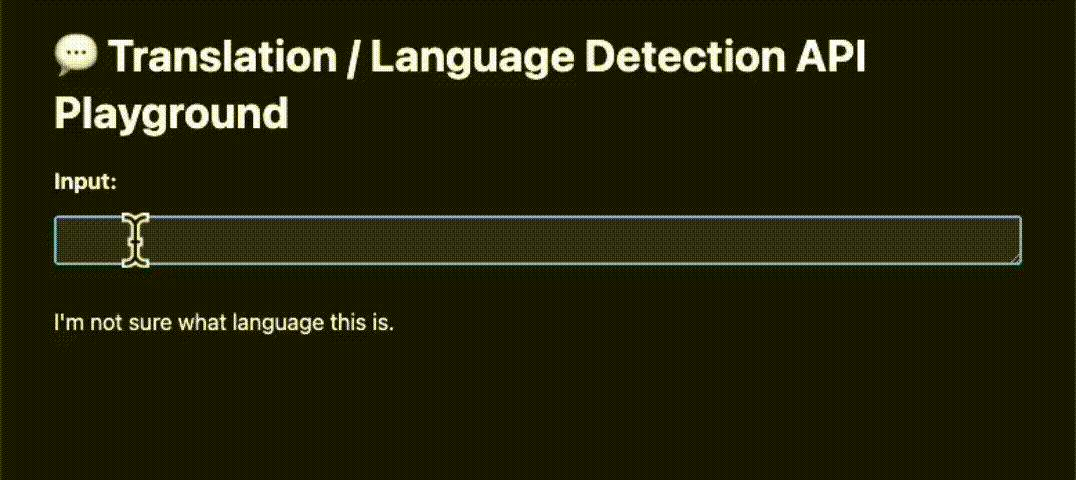Click "I'm" in the result text

67,323
